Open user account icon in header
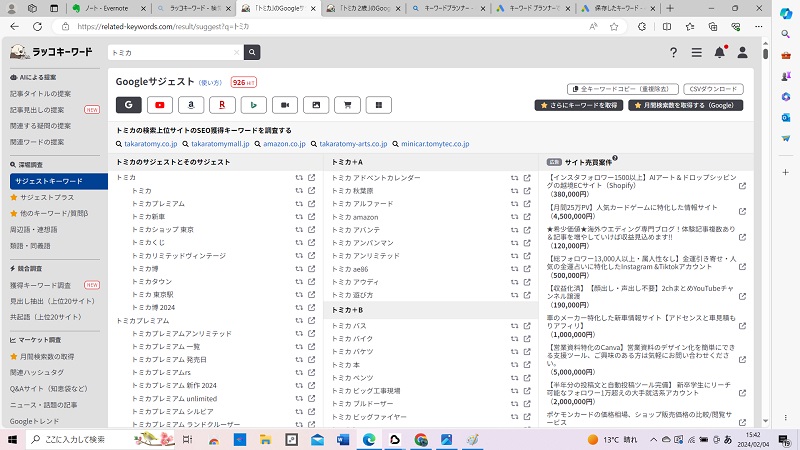Screen dimensions: 800x450 coord(742,52)
